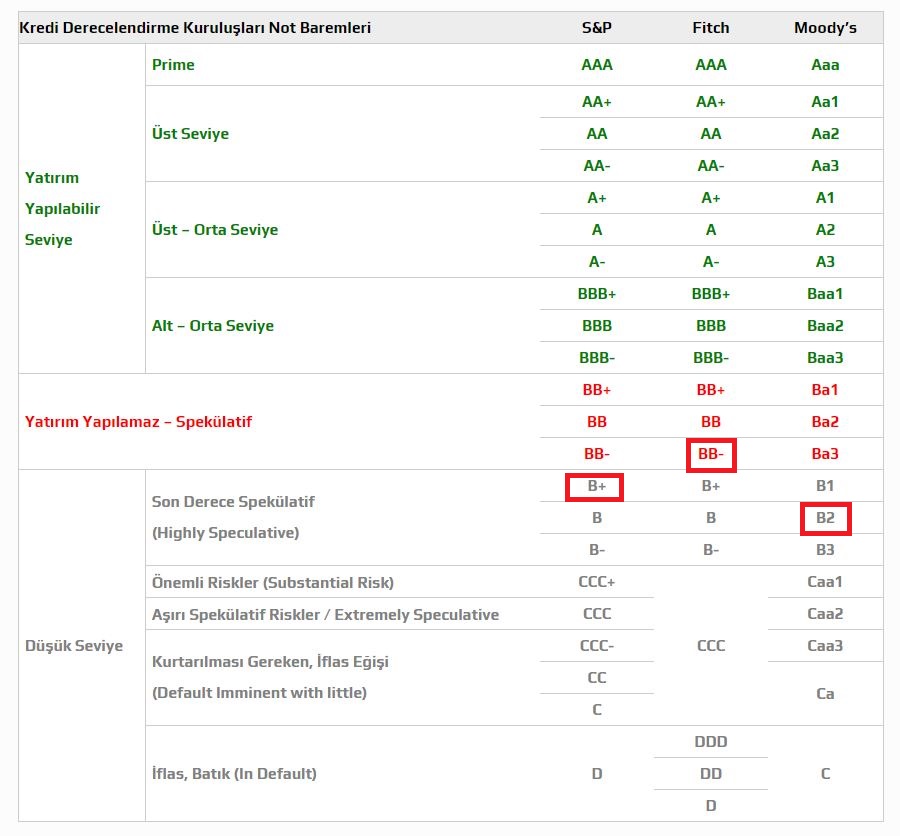Click "Son Derece Spekülatif (Highly Speculative)" label
Viewport: 900px width, 836px height.
point(233,517)
